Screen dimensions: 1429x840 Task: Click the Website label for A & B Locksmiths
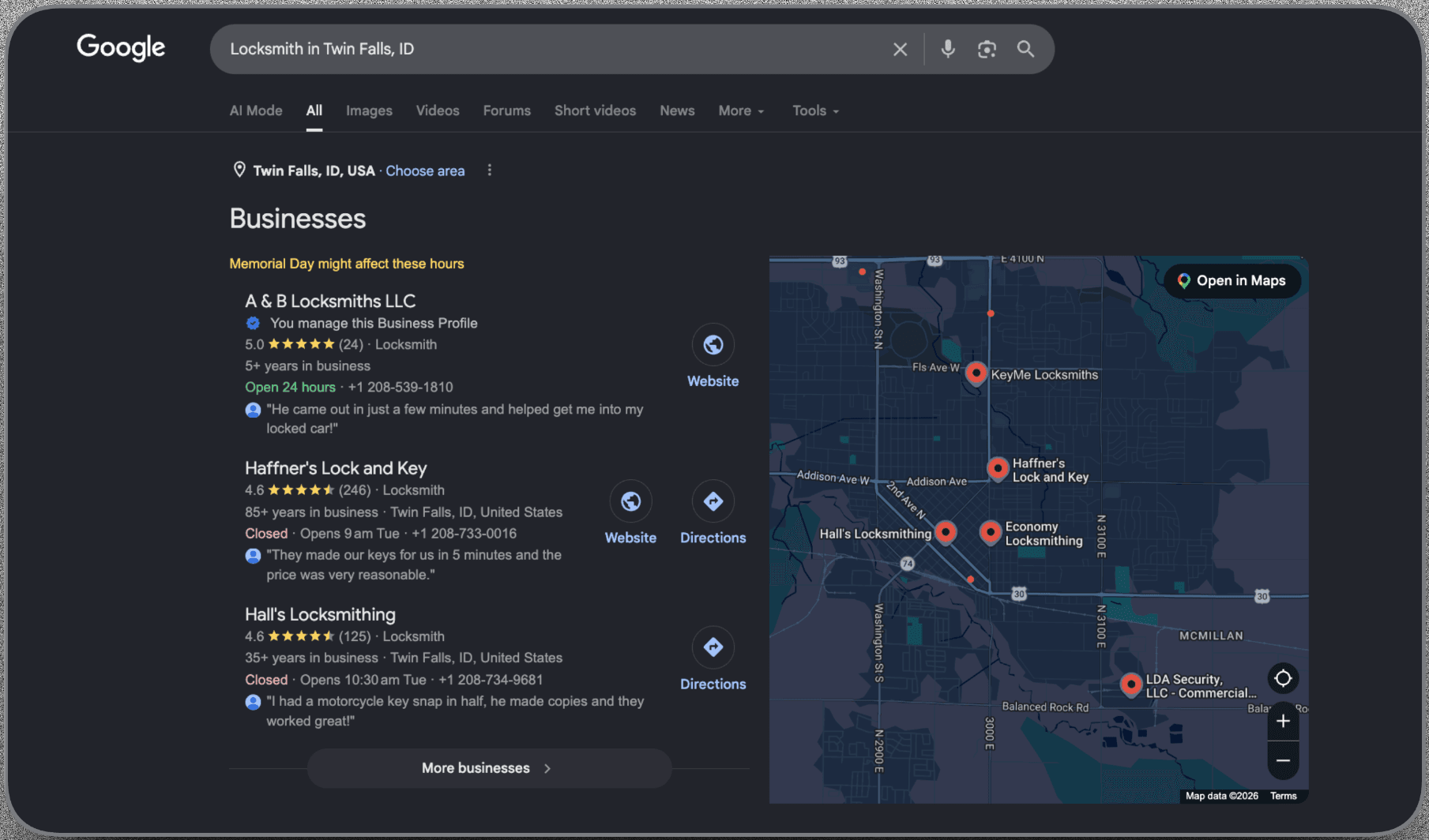point(713,381)
